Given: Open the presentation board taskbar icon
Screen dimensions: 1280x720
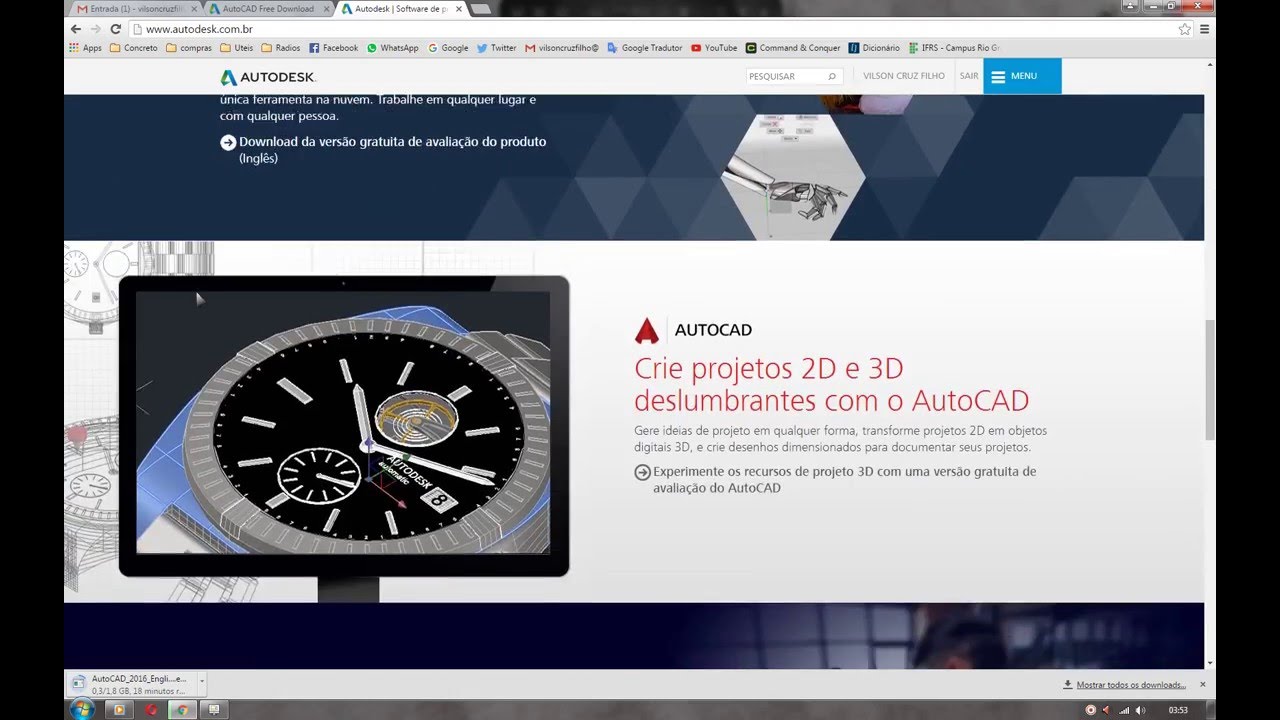Looking at the screenshot, I should [213, 710].
